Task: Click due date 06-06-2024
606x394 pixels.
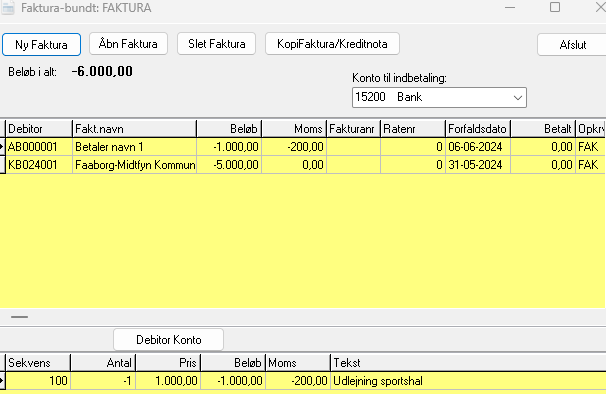Action: point(478,147)
